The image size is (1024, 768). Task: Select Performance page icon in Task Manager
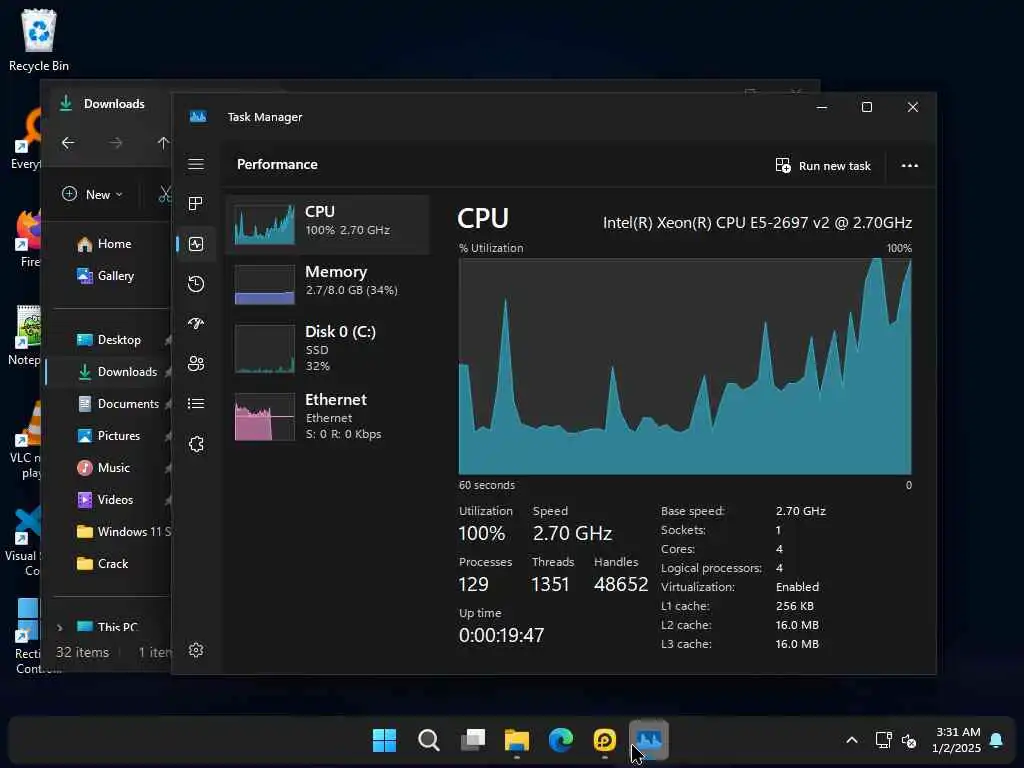tap(196, 244)
